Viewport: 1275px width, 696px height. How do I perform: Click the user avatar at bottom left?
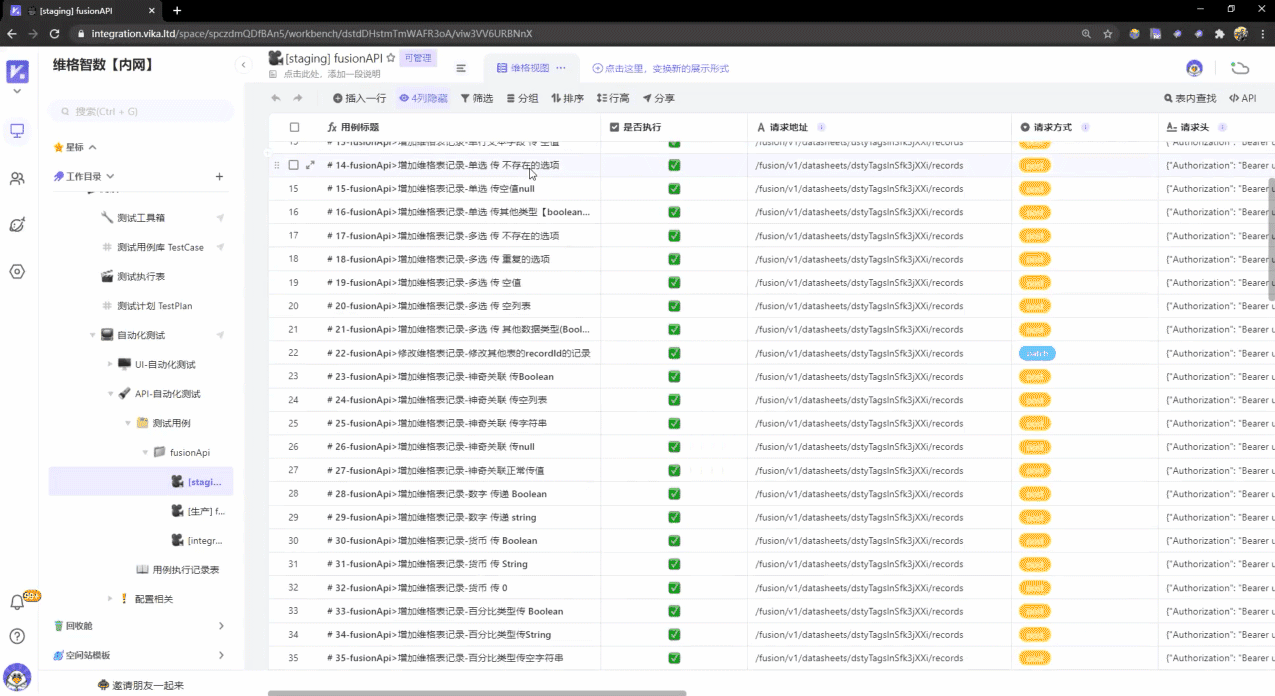pos(17,677)
